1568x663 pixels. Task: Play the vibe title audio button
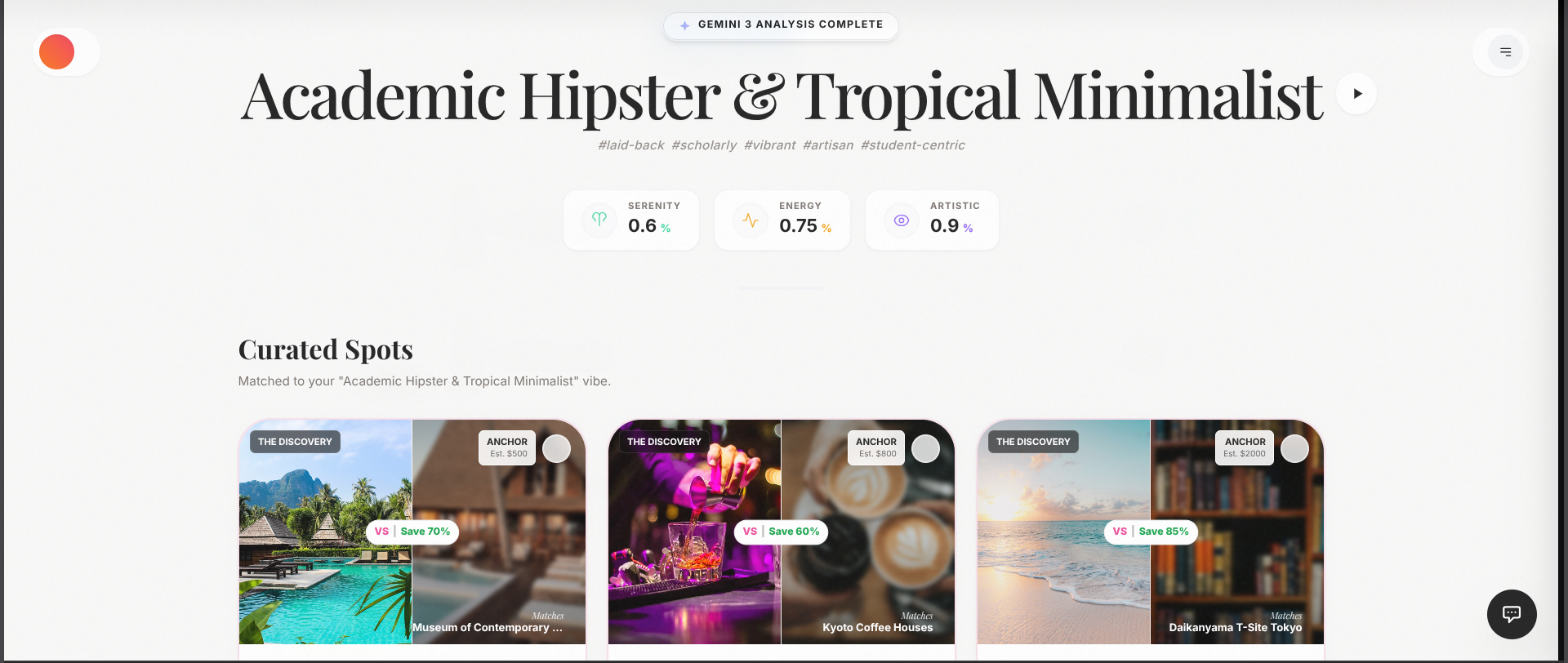[x=1356, y=94]
